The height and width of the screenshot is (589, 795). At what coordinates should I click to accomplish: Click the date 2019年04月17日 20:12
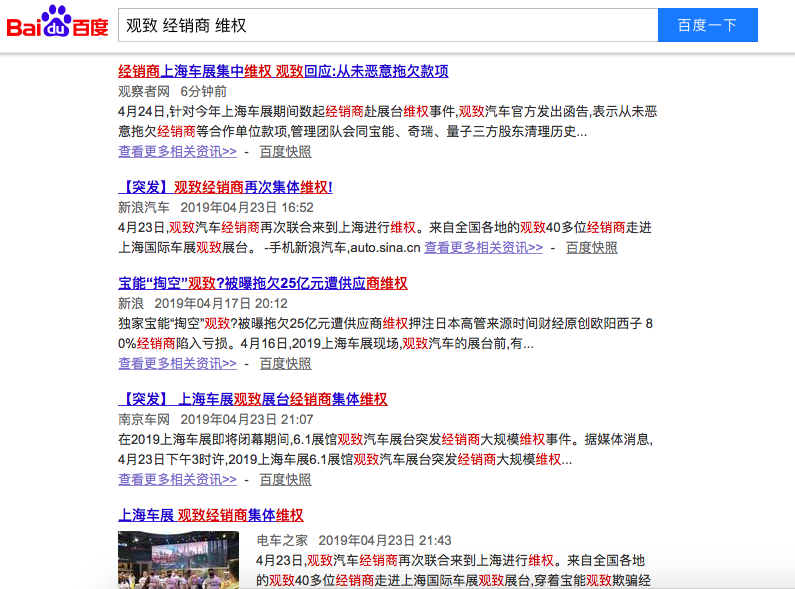tap(221, 303)
